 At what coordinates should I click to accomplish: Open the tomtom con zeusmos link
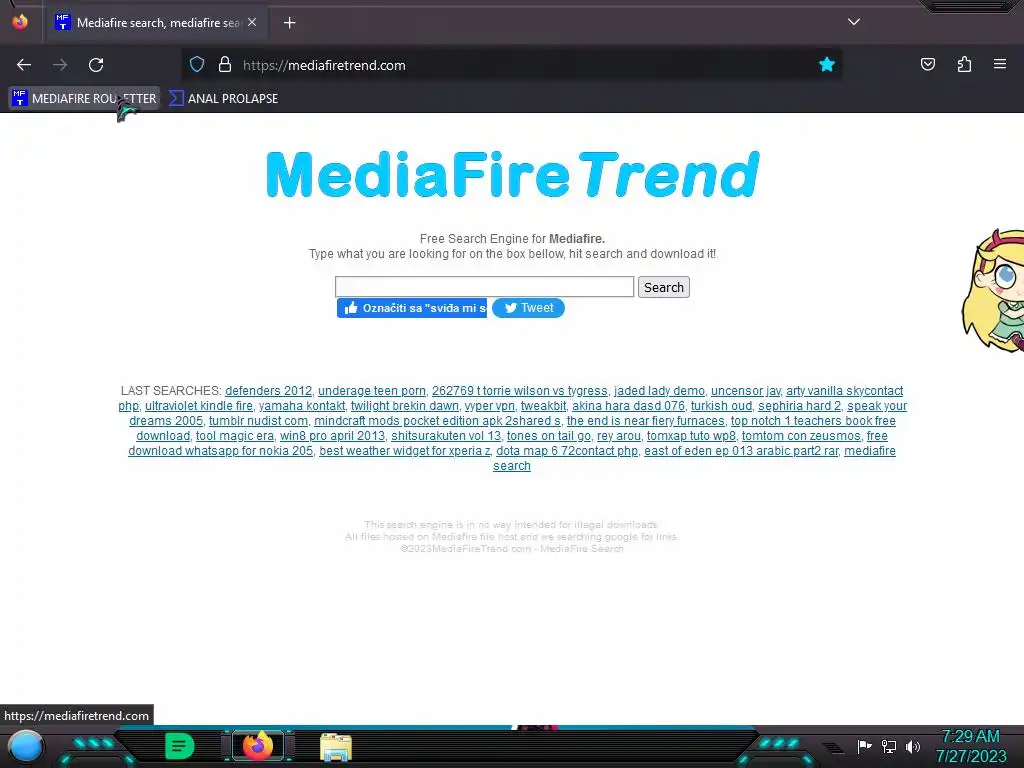[x=801, y=436]
